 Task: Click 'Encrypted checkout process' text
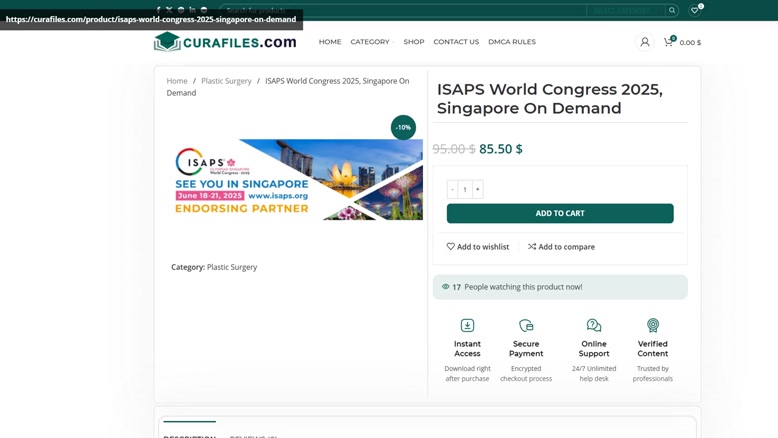[x=526, y=374]
